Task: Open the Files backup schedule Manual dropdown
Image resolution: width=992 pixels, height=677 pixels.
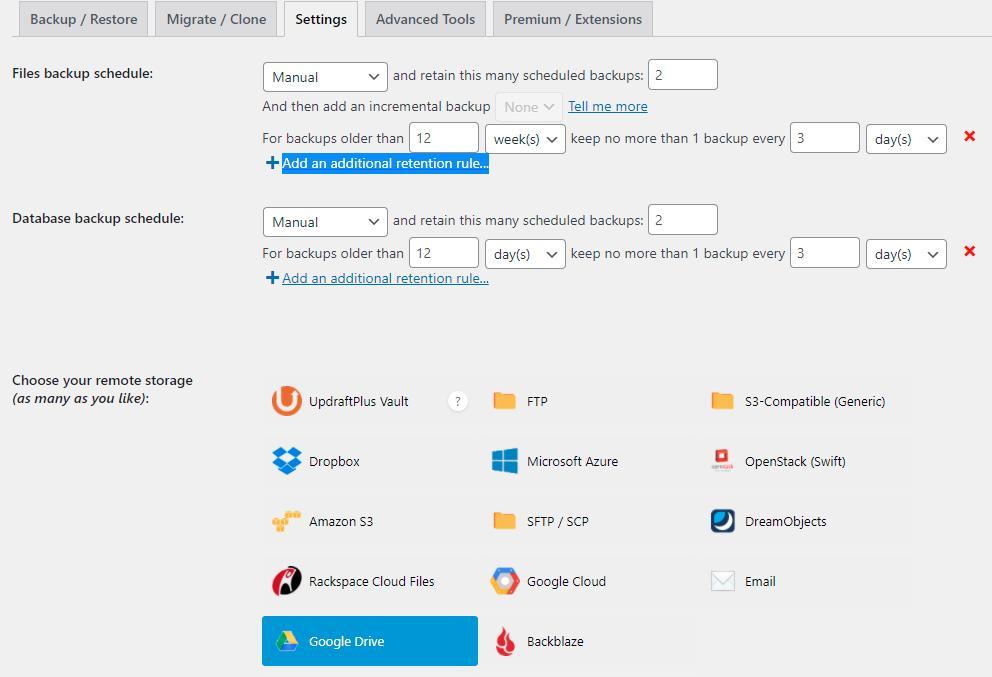Action: pyautogui.click(x=325, y=77)
